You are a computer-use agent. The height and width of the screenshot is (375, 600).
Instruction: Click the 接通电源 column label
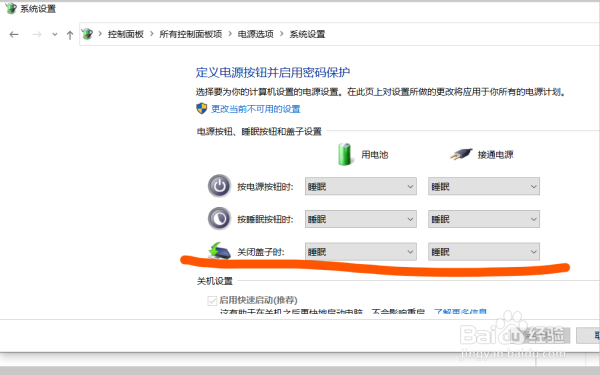tap(496, 155)
